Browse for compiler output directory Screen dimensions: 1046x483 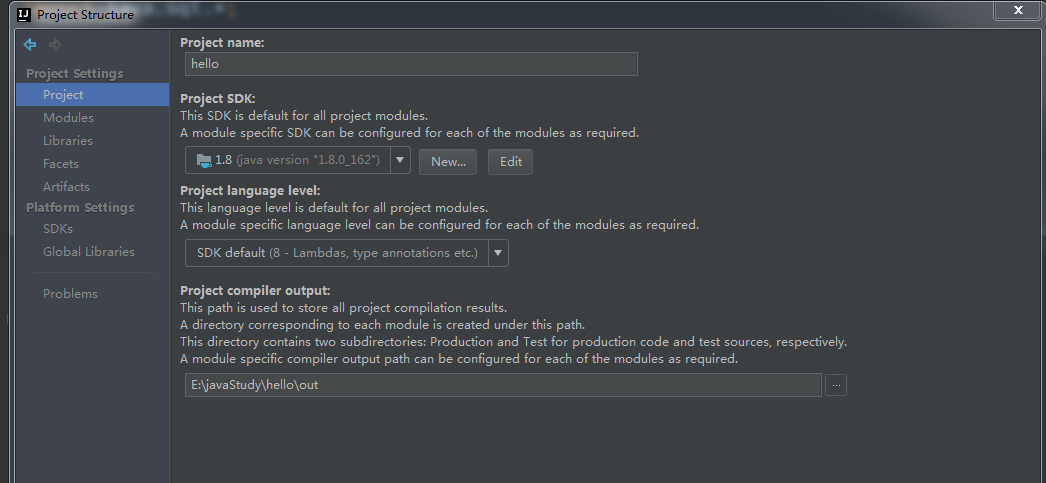[x=835, y=385]
